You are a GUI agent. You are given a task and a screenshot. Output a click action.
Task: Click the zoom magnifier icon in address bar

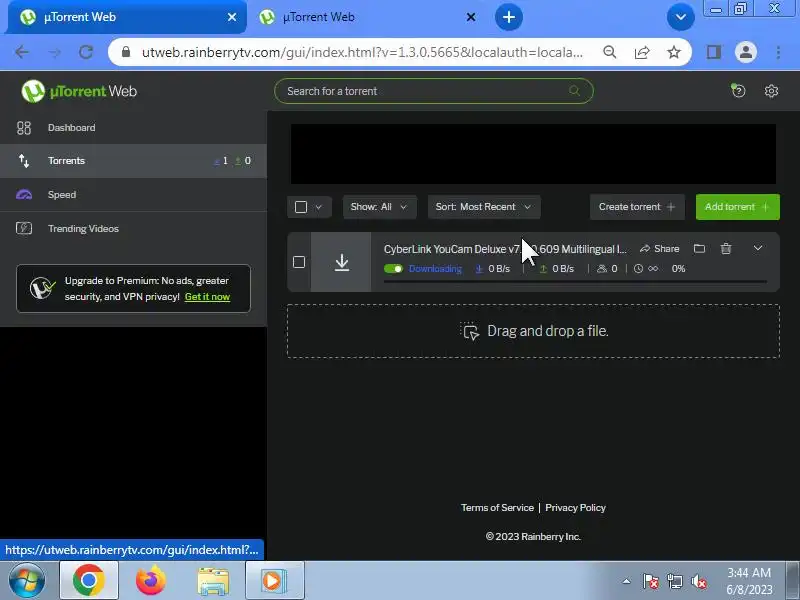609,52
